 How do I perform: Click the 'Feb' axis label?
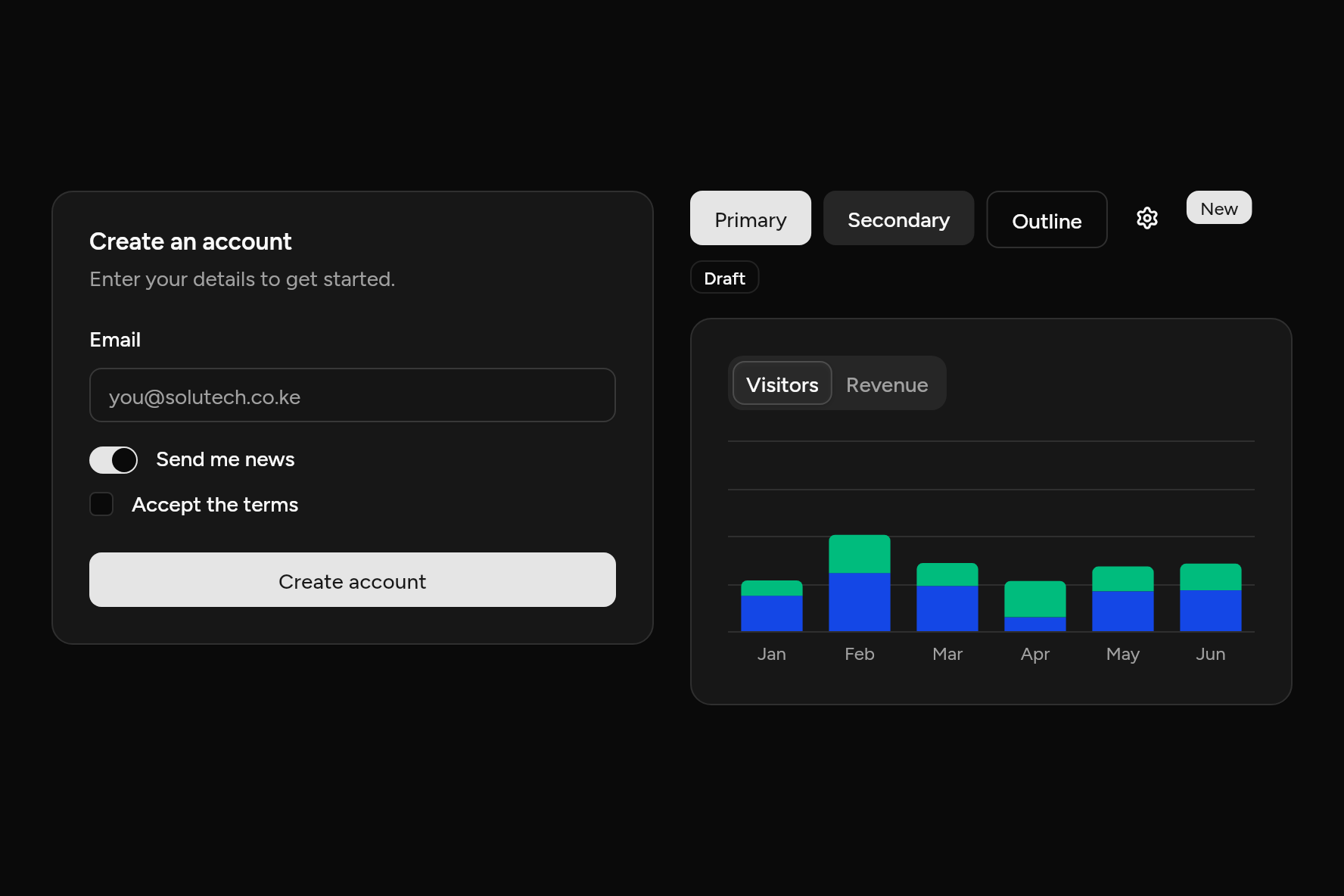tap(860, 654)
